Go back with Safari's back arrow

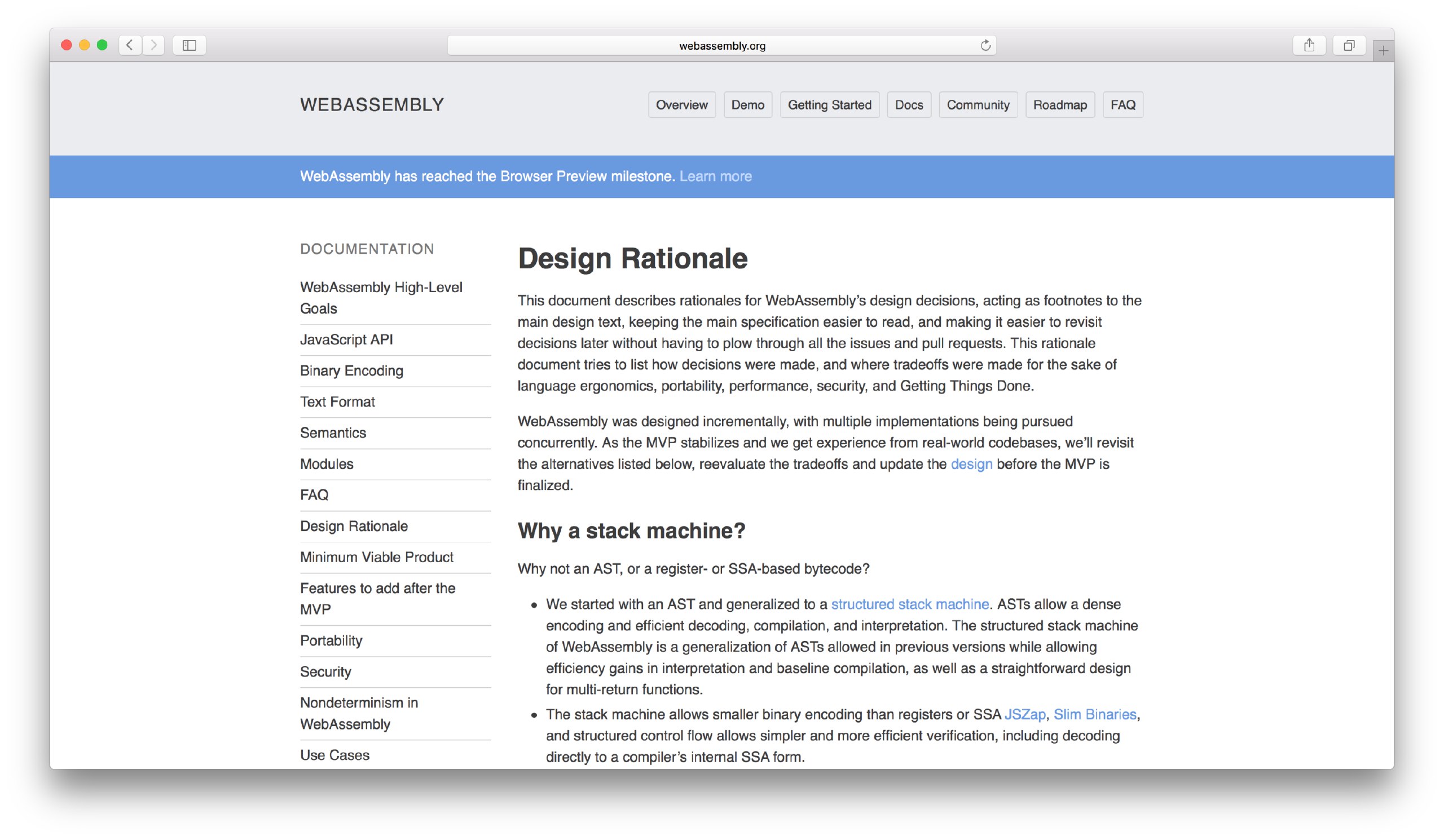pyautogui.click(x=130, y=45)
